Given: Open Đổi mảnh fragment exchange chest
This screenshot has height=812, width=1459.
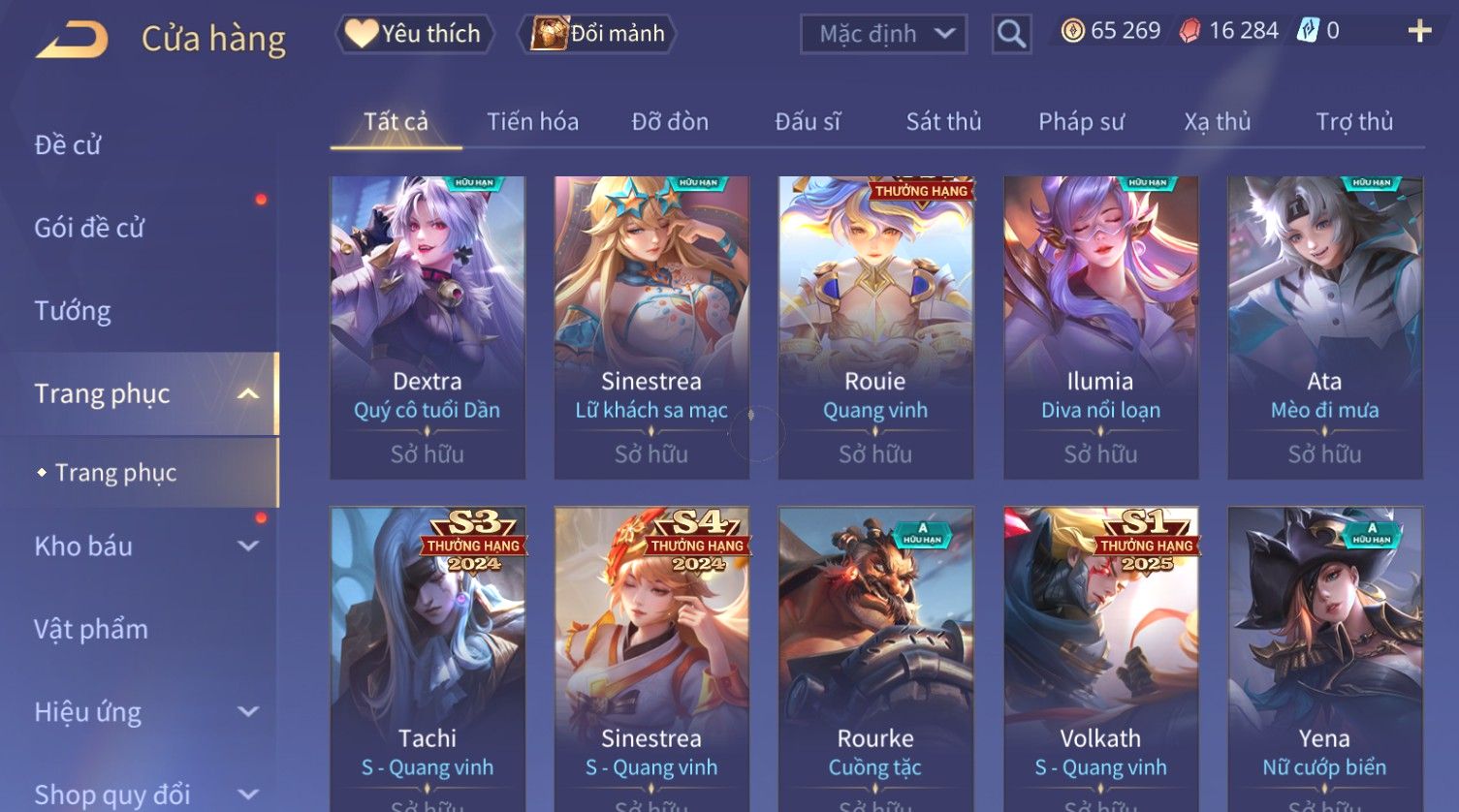Looking at the screenshot, I should 597,34.
